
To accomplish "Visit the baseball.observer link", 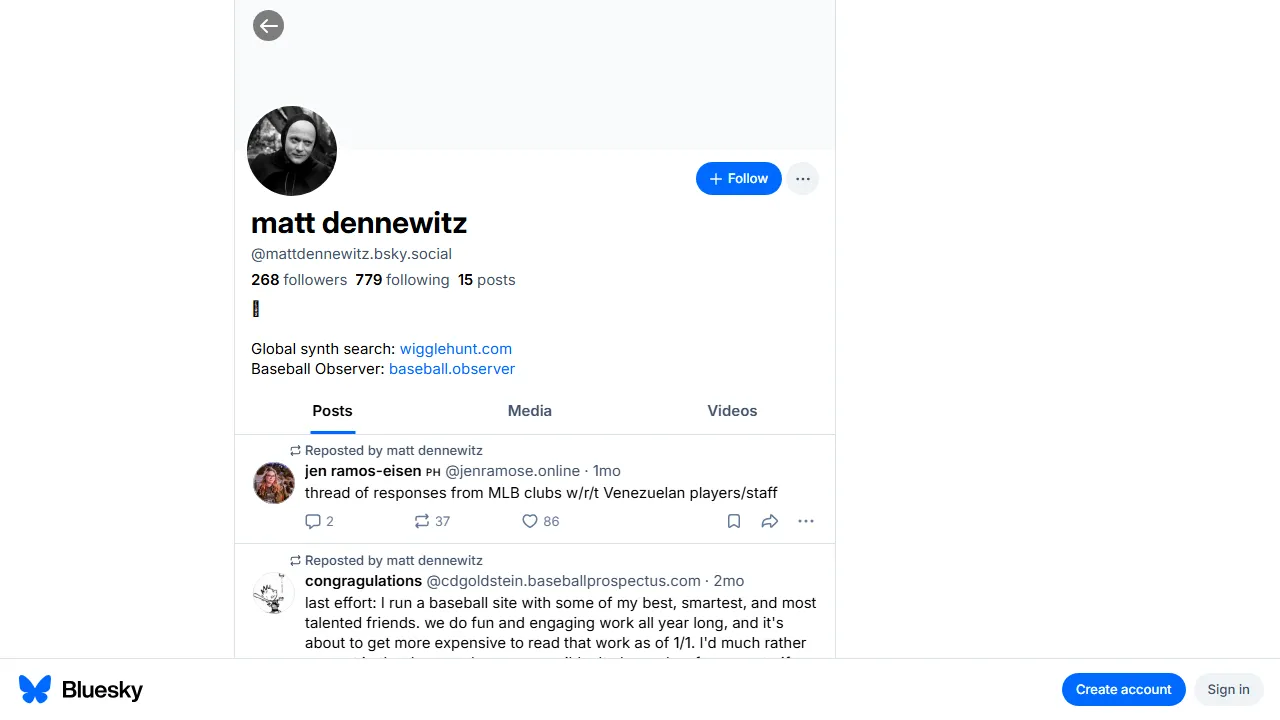I will click(451, 369).
